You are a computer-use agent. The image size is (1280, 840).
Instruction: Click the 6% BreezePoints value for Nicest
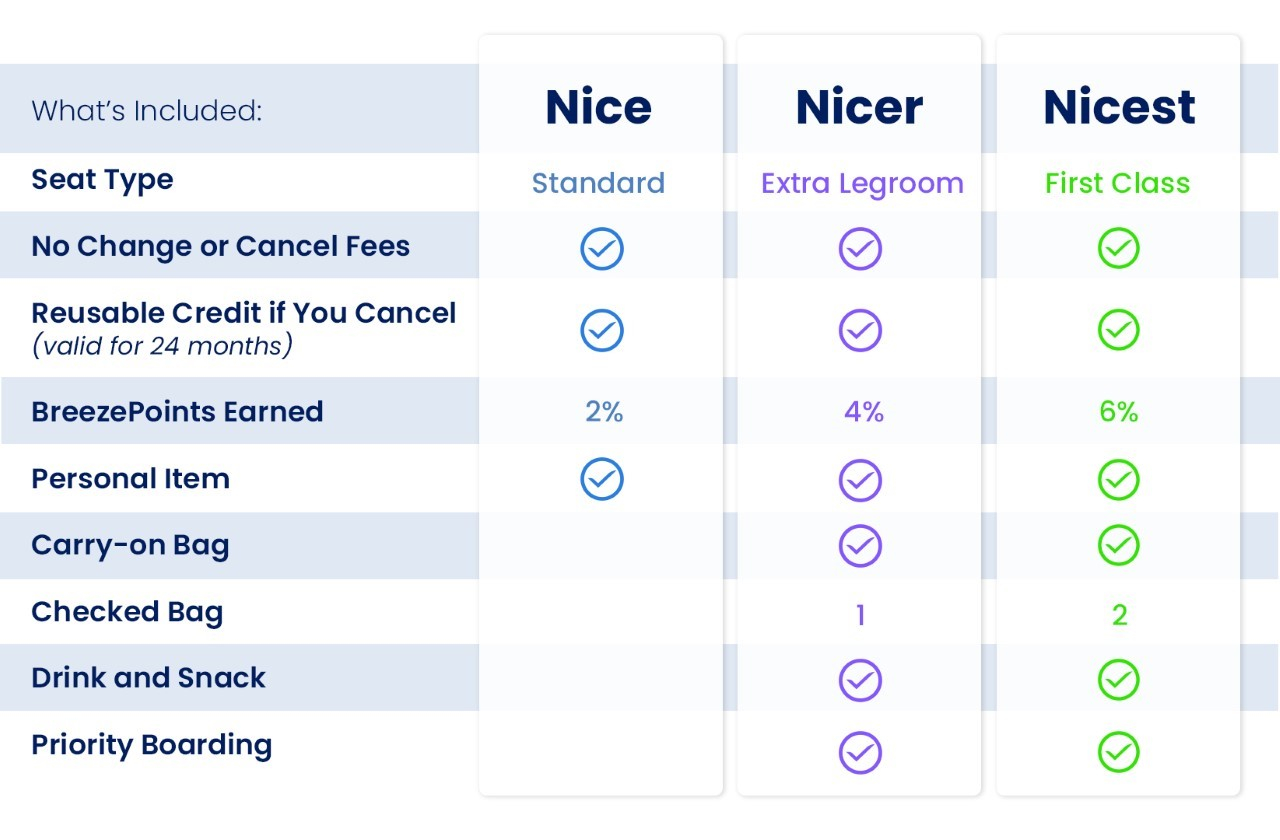click(x=1118, y=412)
